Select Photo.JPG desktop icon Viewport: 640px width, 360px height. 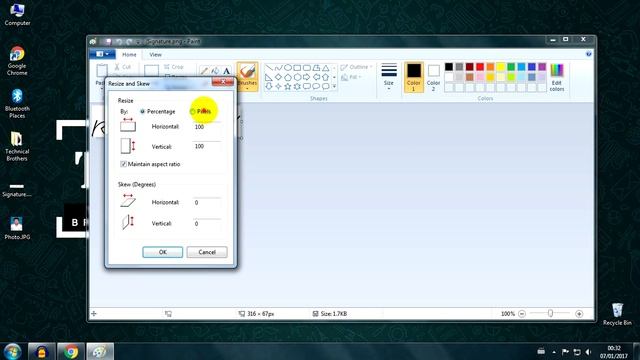(x=17, y=228)
